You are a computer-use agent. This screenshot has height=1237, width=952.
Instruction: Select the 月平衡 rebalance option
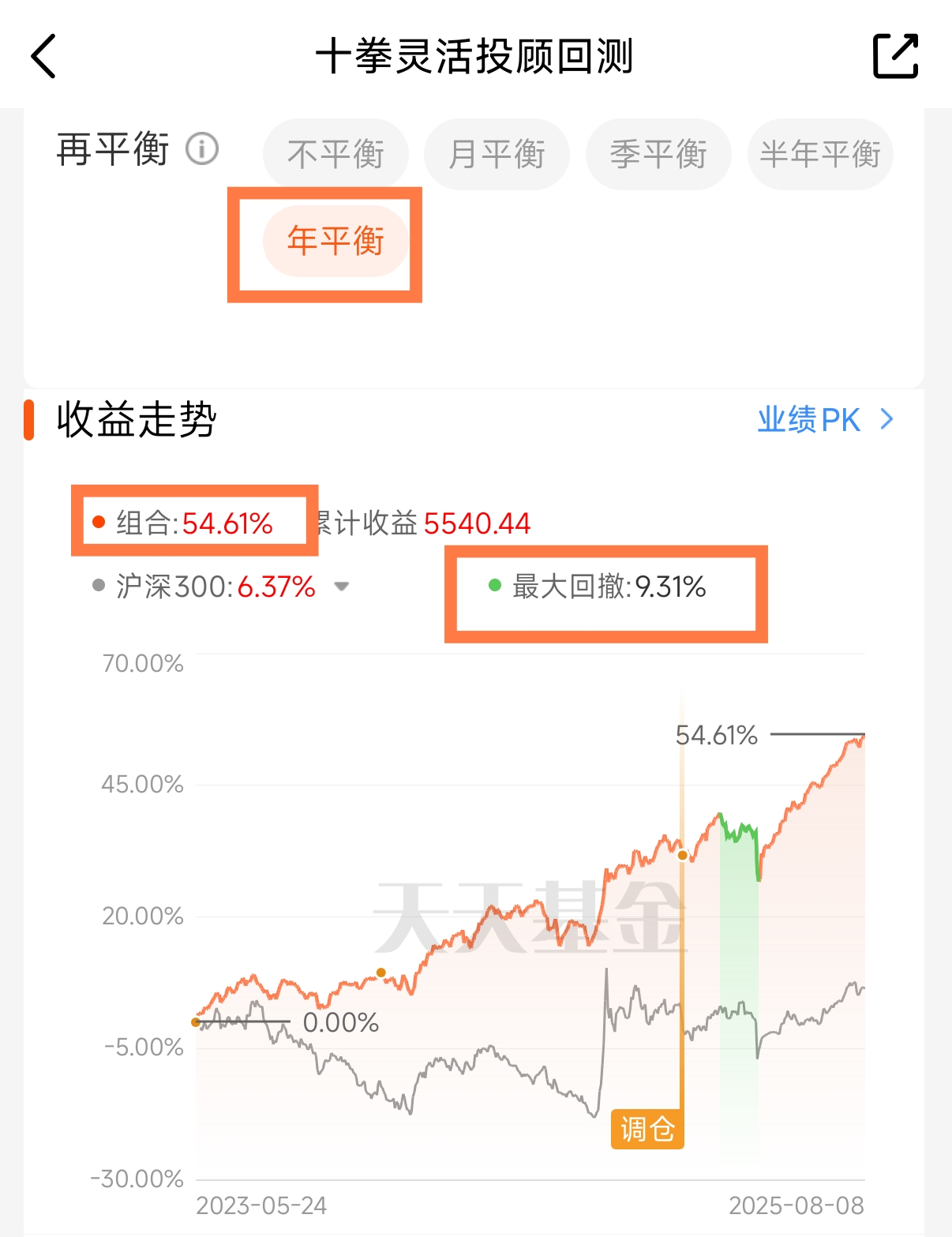coord(497,154)
